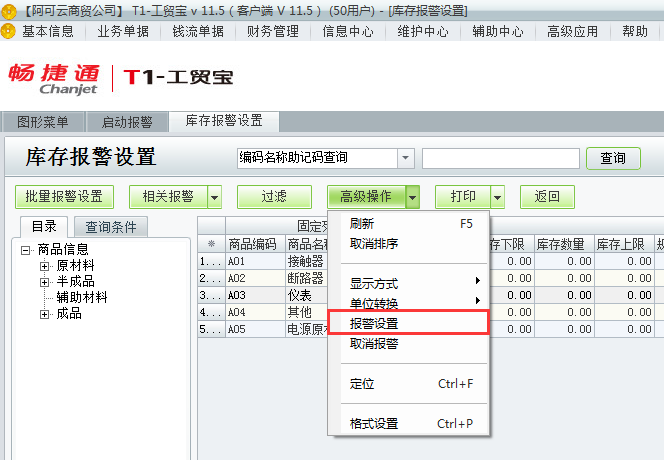Choose 报警设置 menu entry
This screenshot has height=460, width=664.
[x=409, y=323]
